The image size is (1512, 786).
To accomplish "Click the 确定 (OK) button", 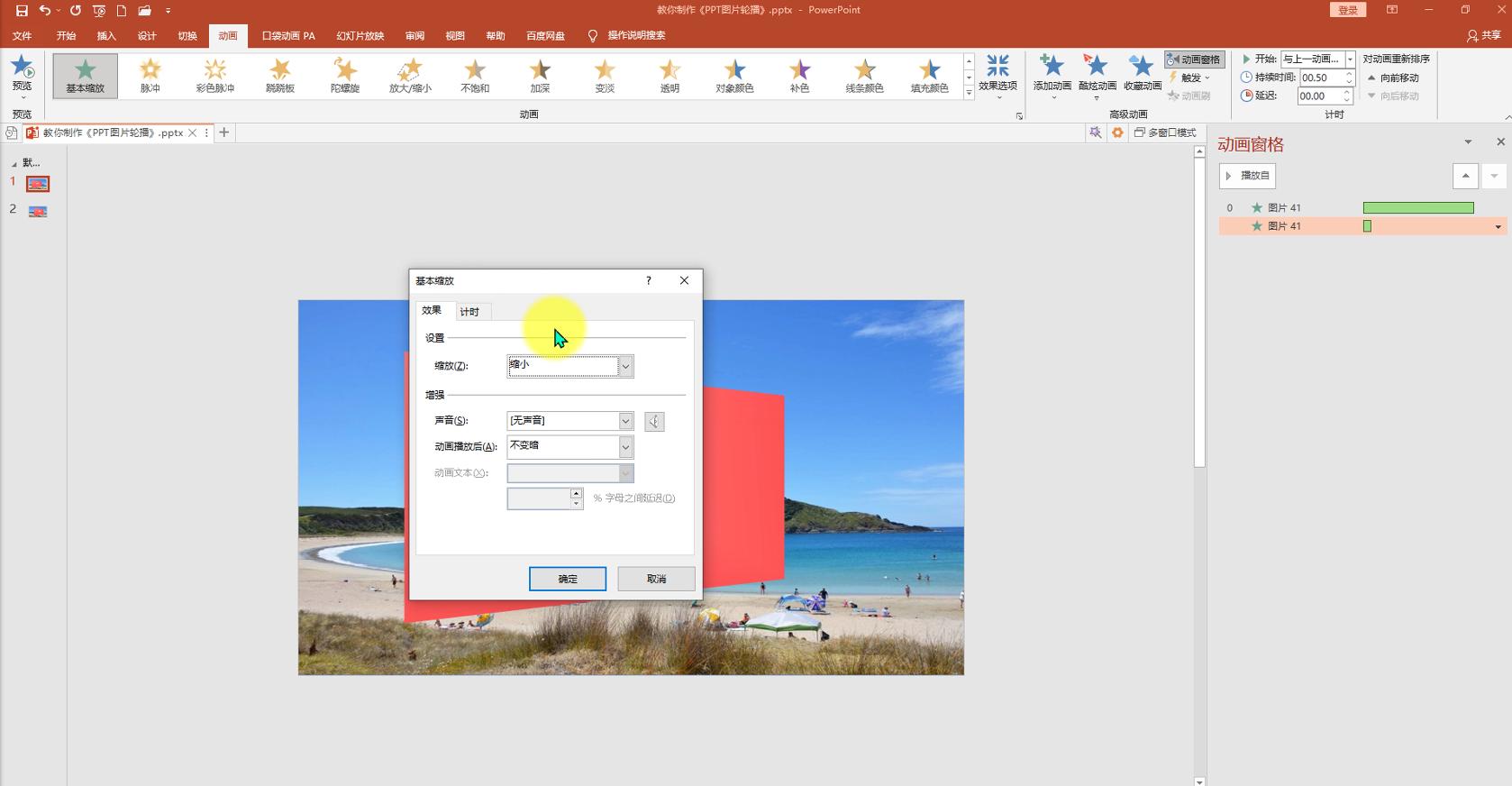I will 567,579.
